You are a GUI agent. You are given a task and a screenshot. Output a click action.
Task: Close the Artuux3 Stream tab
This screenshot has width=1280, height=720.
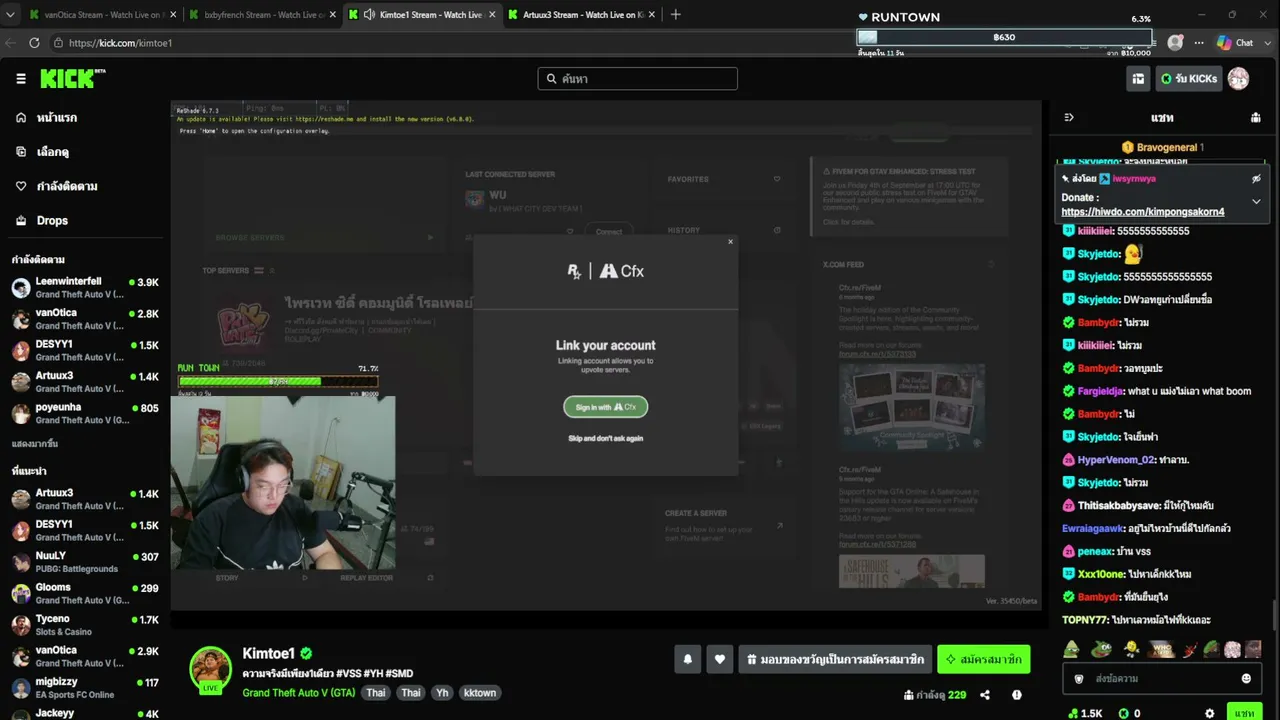654,14
